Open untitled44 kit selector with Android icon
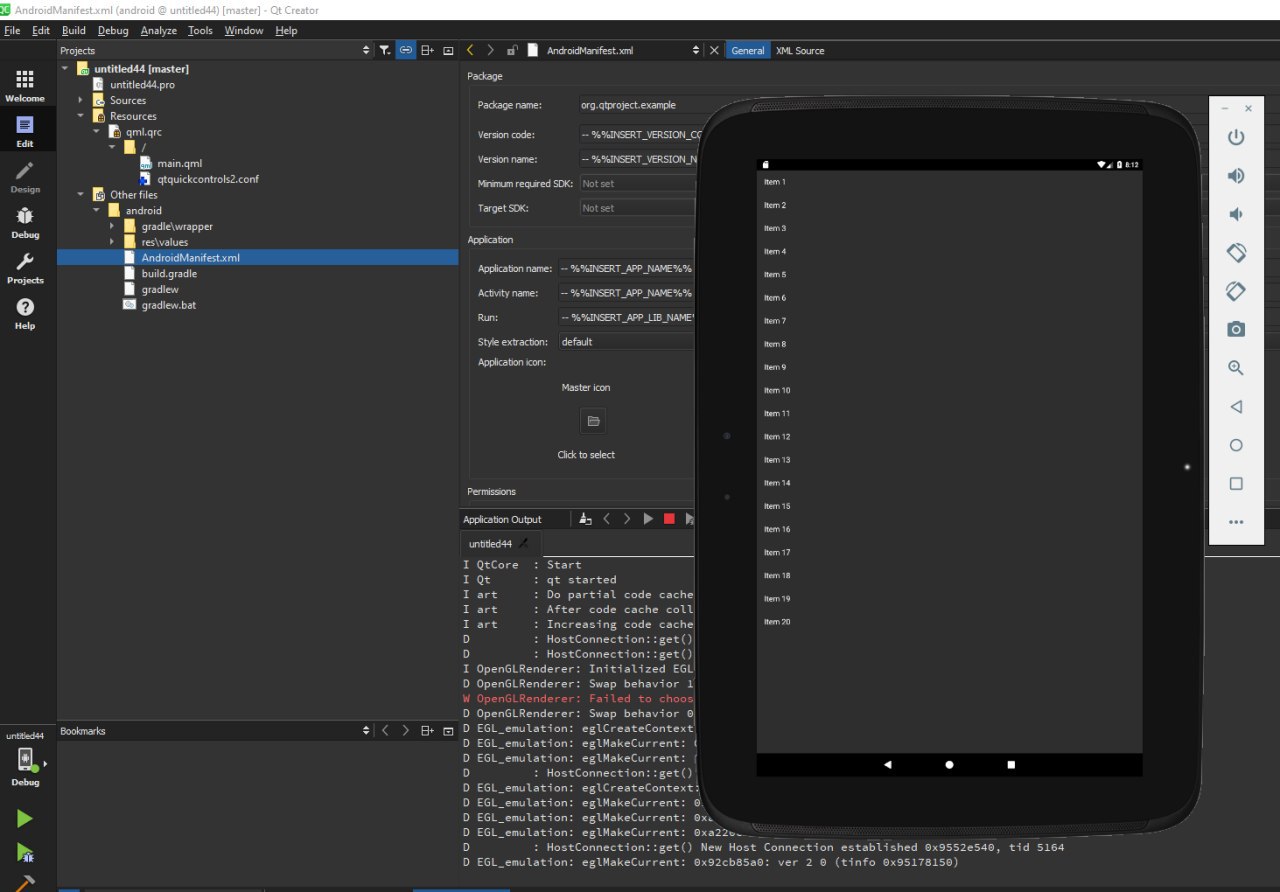 coord(25,761)
